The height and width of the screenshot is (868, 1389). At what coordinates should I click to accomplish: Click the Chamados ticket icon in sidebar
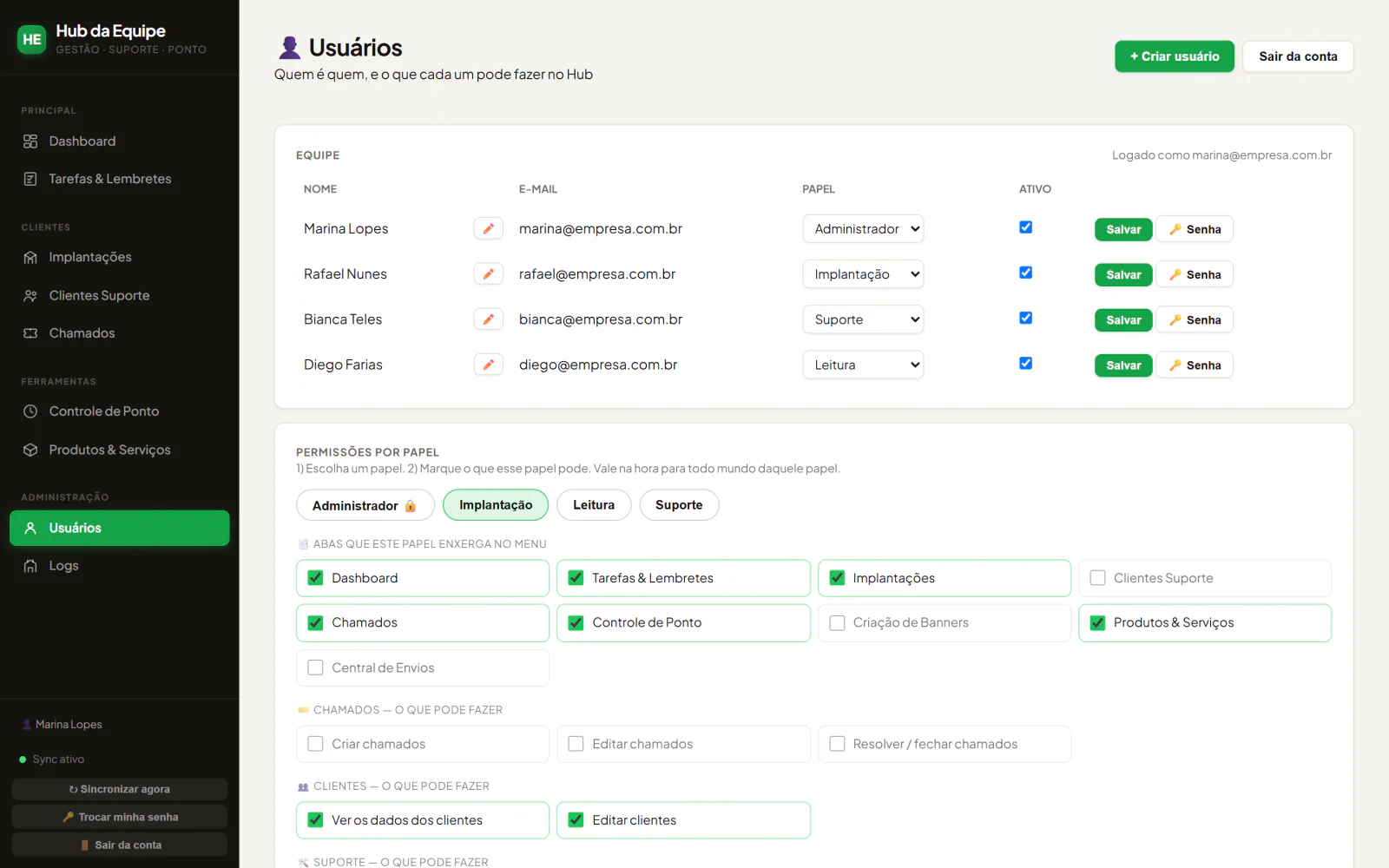point(30,333)
